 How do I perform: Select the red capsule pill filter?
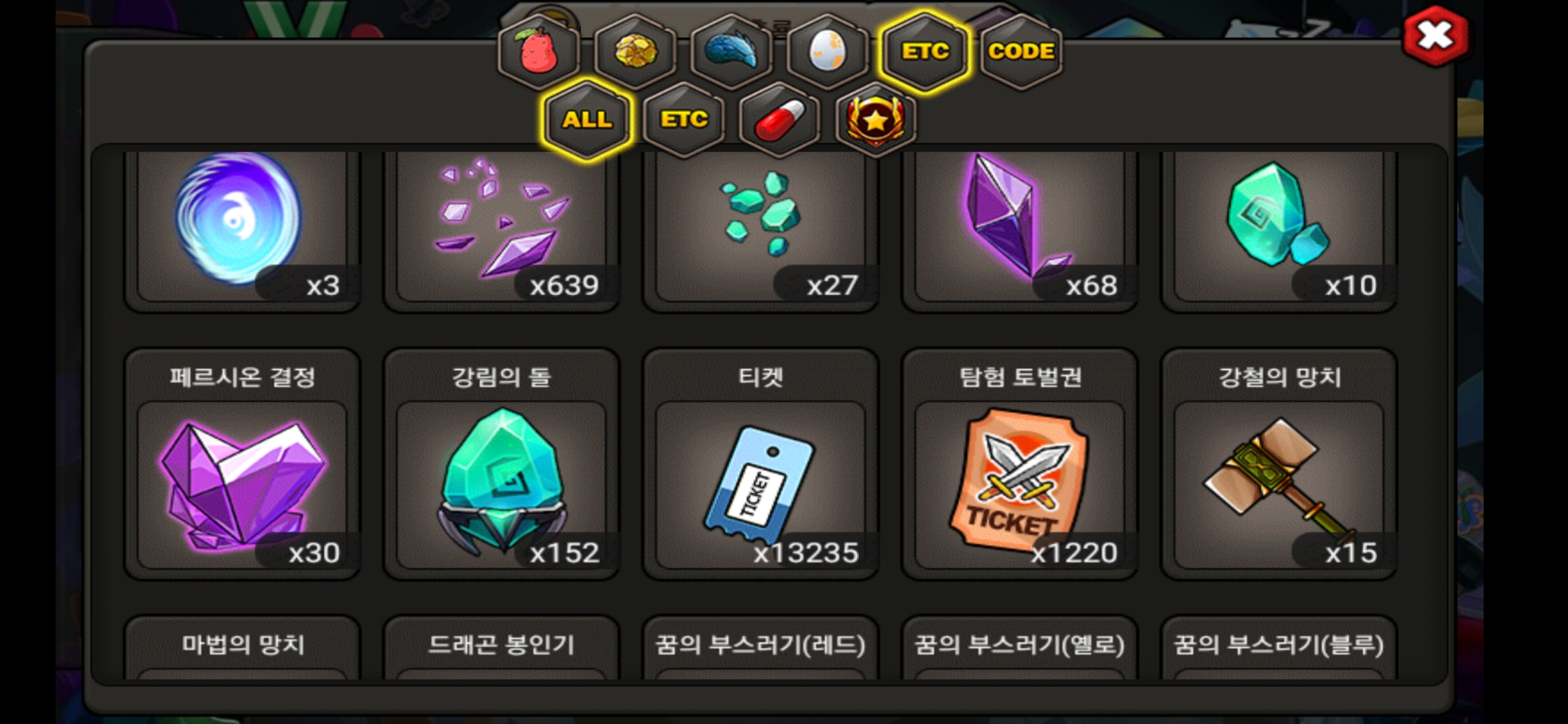point(779,121)
